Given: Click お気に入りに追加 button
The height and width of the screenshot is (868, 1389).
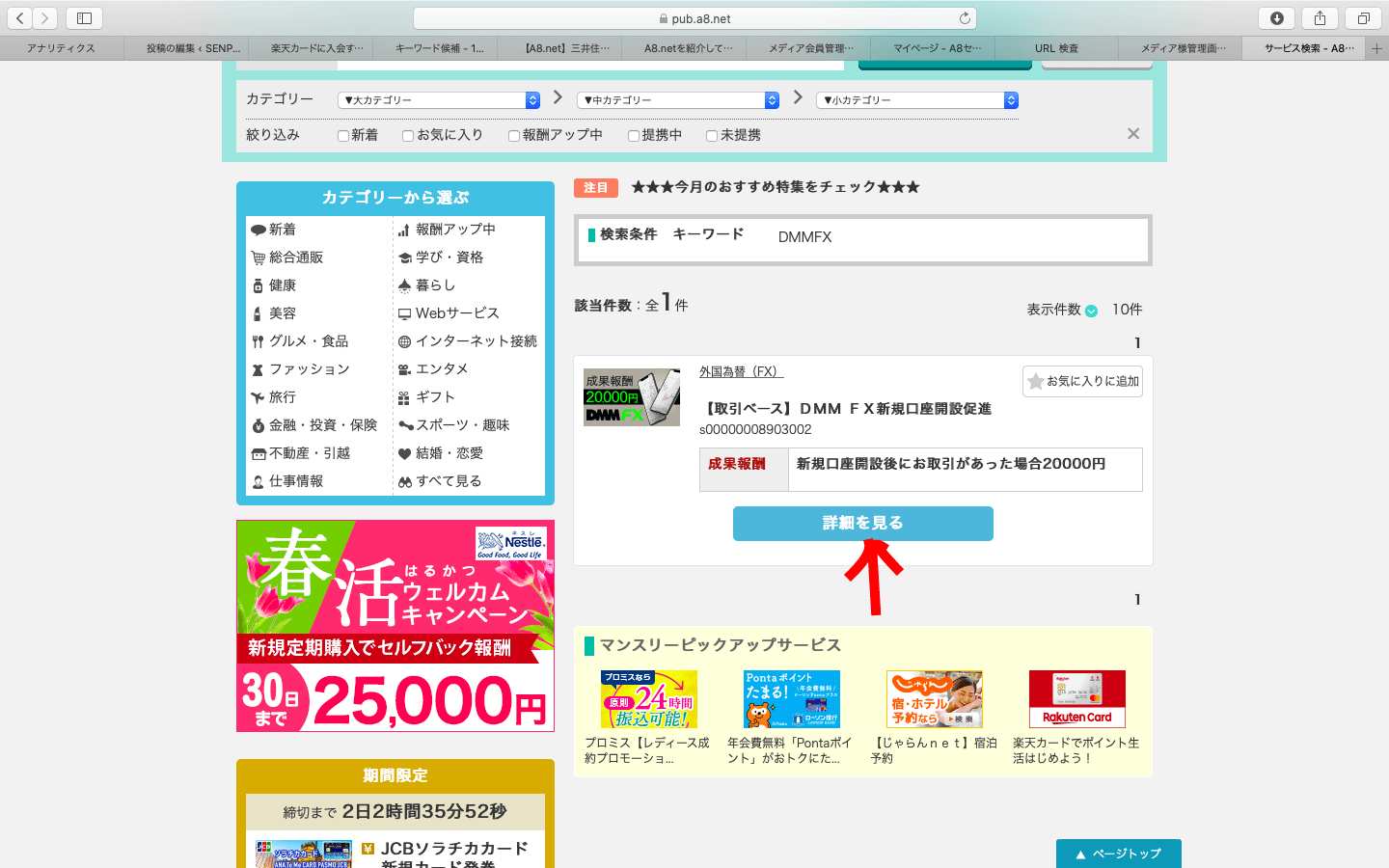Looking at the screenshot, I should (1082, 381).
